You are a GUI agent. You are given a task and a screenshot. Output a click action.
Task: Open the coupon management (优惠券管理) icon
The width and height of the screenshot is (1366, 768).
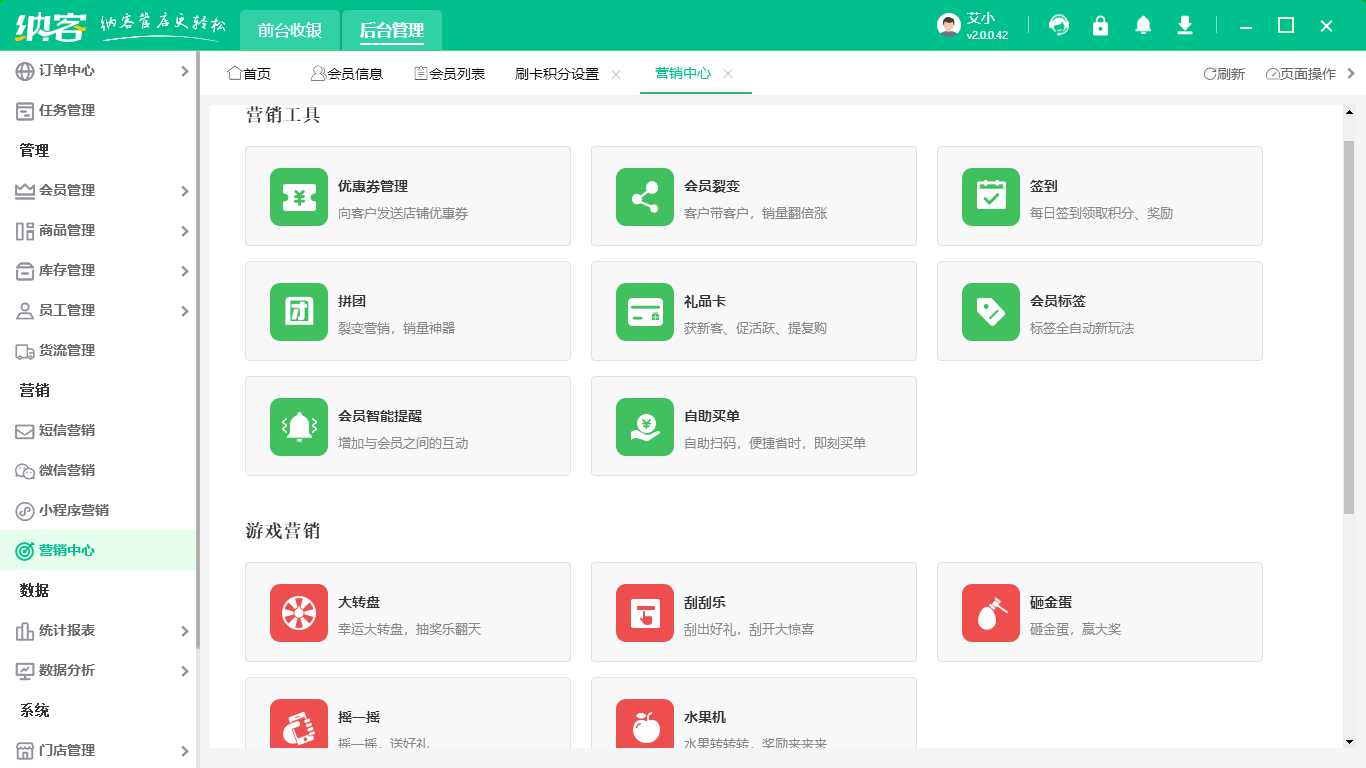click(x=298, y=197)
